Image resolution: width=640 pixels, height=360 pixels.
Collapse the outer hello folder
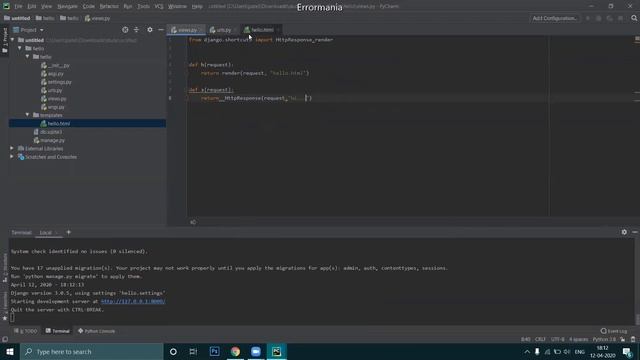click(x=20, y=48)
